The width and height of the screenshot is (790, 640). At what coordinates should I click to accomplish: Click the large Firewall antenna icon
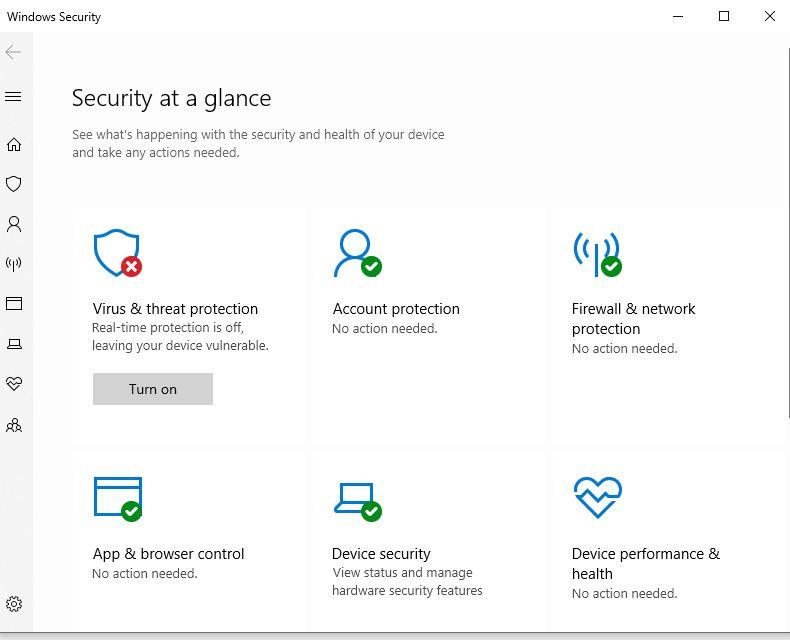click(x=598, y=254)
